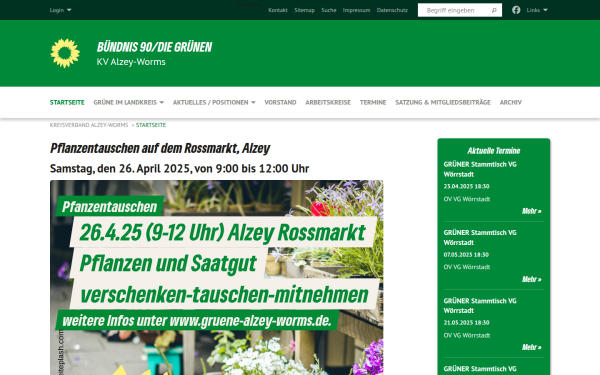Viewport: 600px width, 375px height.
Task: Open Stammtisch event dated 23.04.2025
Action: (x=480, y=169)
